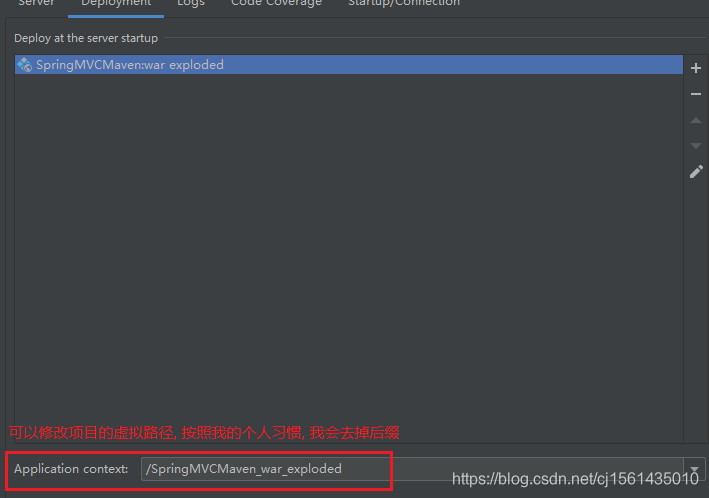709x498 pixels.
Task: Select the Deployment tab
Action: click(116, 4)
